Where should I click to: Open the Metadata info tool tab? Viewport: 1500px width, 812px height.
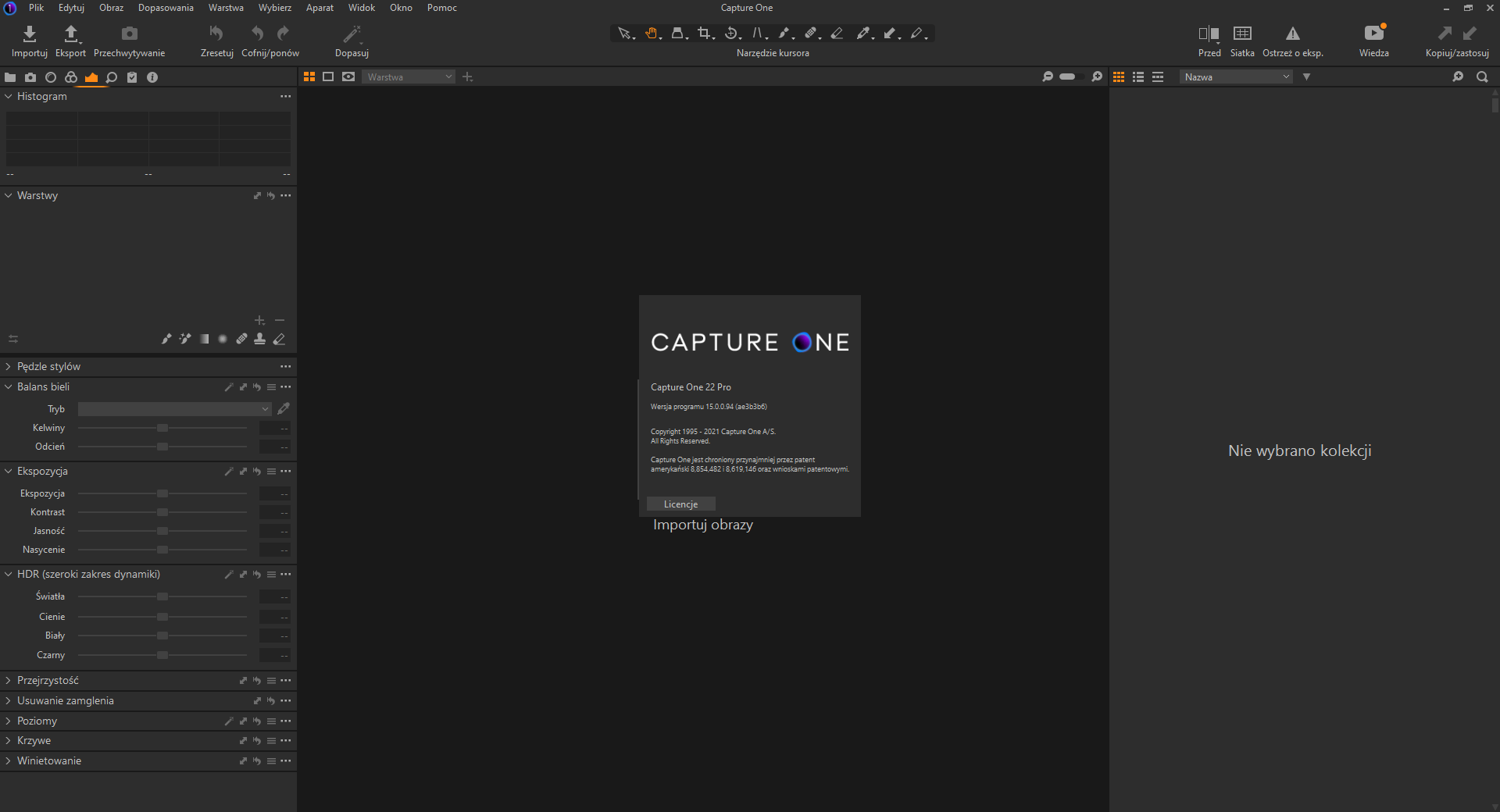152,77
